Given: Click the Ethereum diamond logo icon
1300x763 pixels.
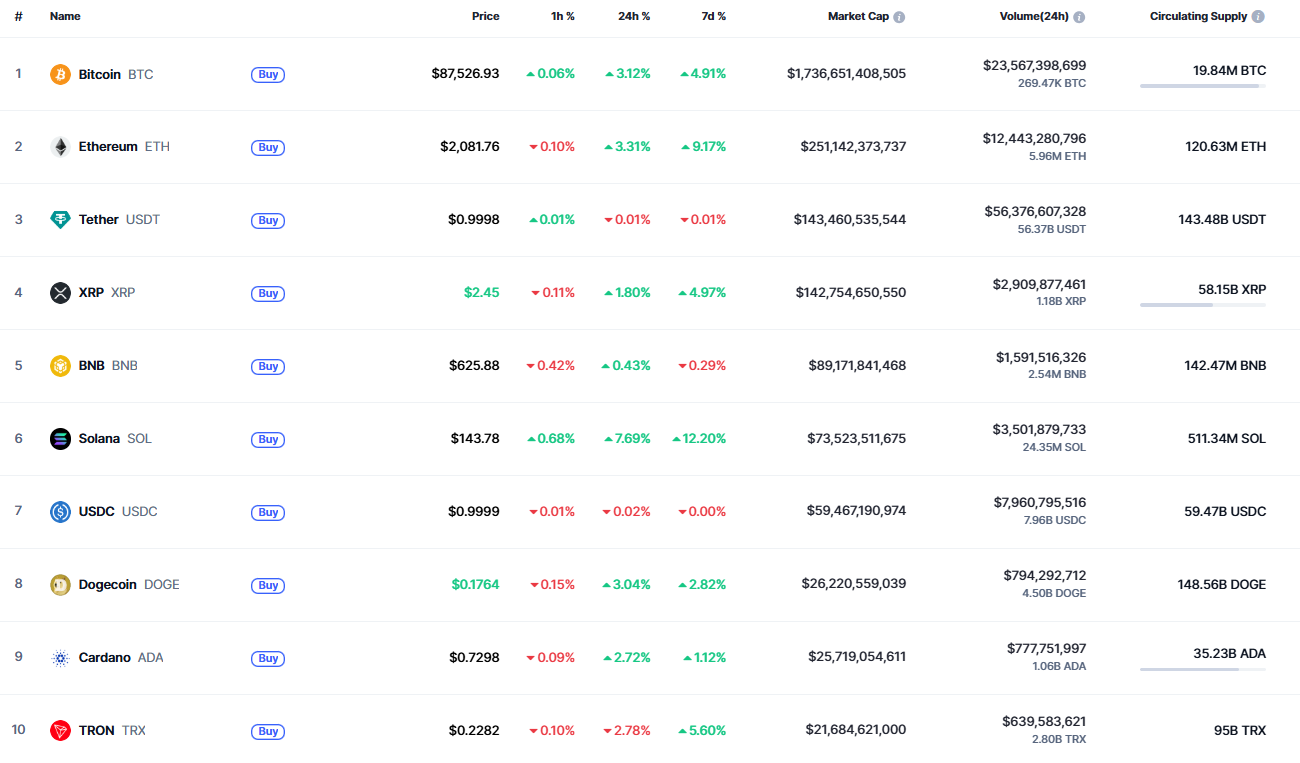Looking at the screenshot, I should point(60,147).
